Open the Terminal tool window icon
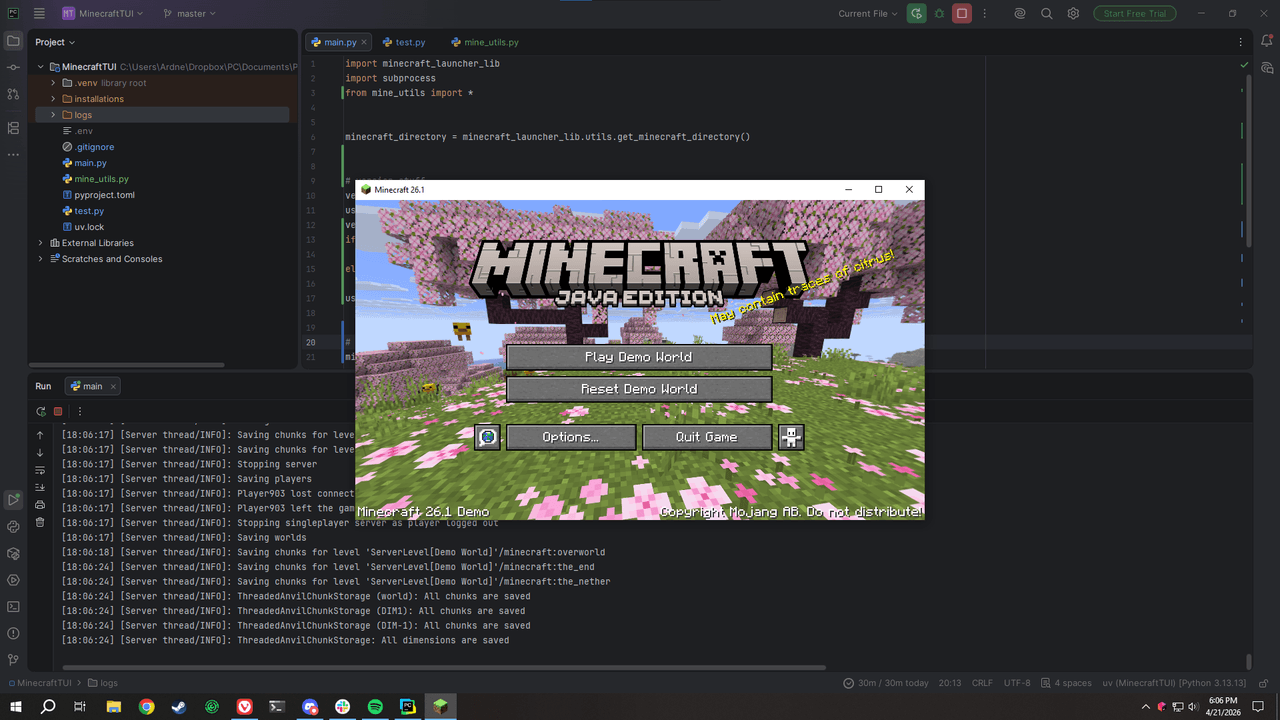Viewport: 1280px width, 720px height. 13,606
